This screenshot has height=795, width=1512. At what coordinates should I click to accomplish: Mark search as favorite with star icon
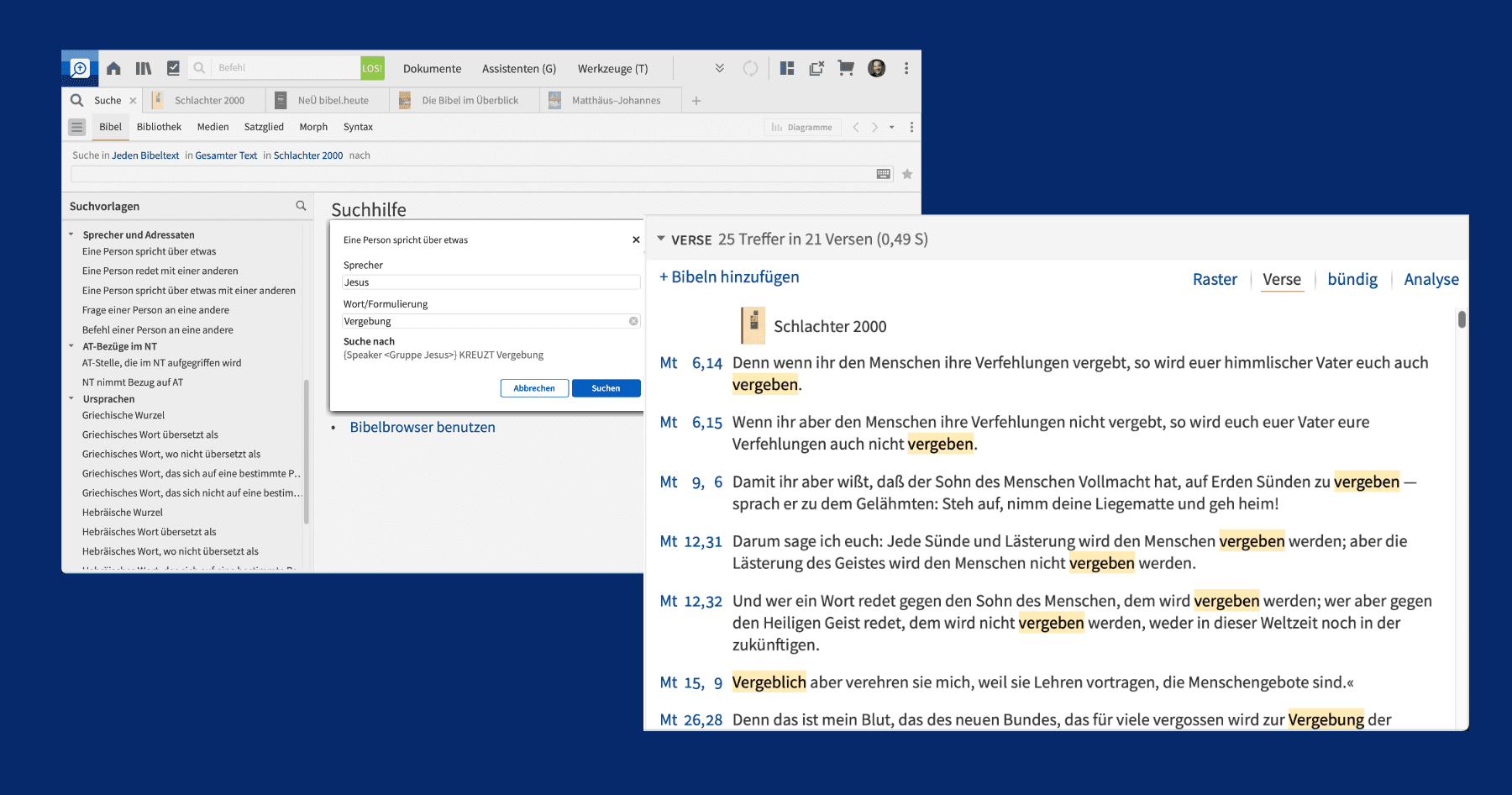tap(907, 174)
